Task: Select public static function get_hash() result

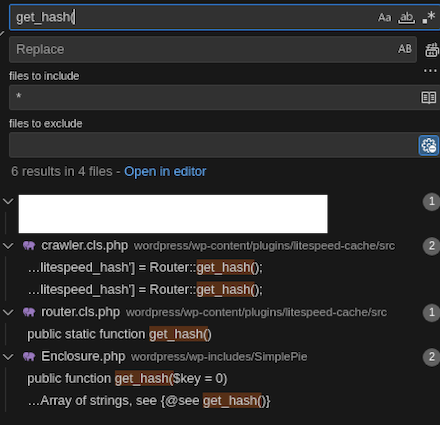Action: click(x=119, y=334)
